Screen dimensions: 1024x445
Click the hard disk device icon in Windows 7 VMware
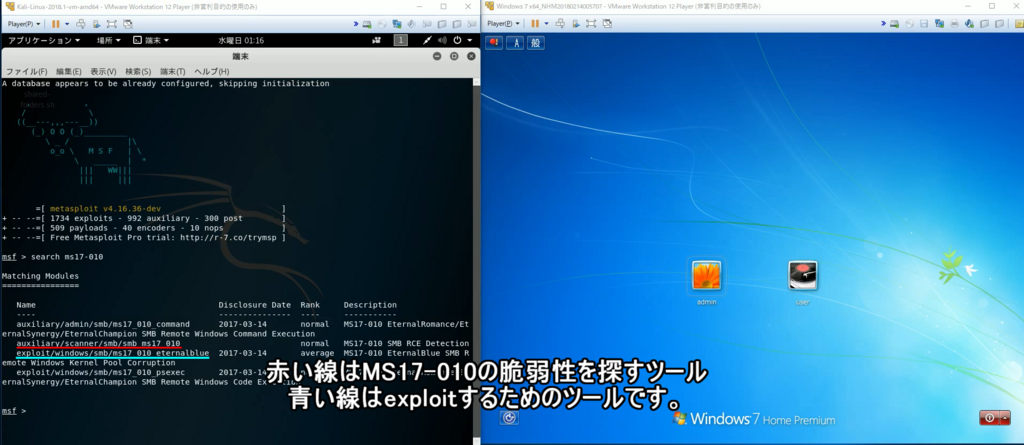pos(895,24)
